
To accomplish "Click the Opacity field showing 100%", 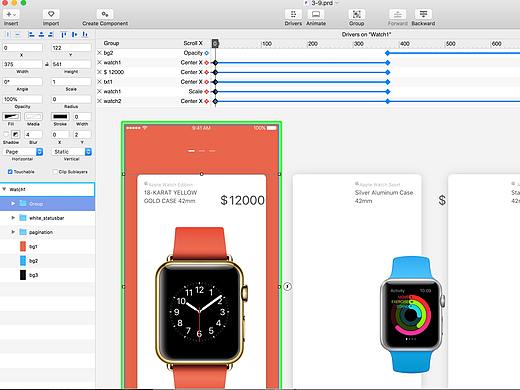I will pos(22,99).
